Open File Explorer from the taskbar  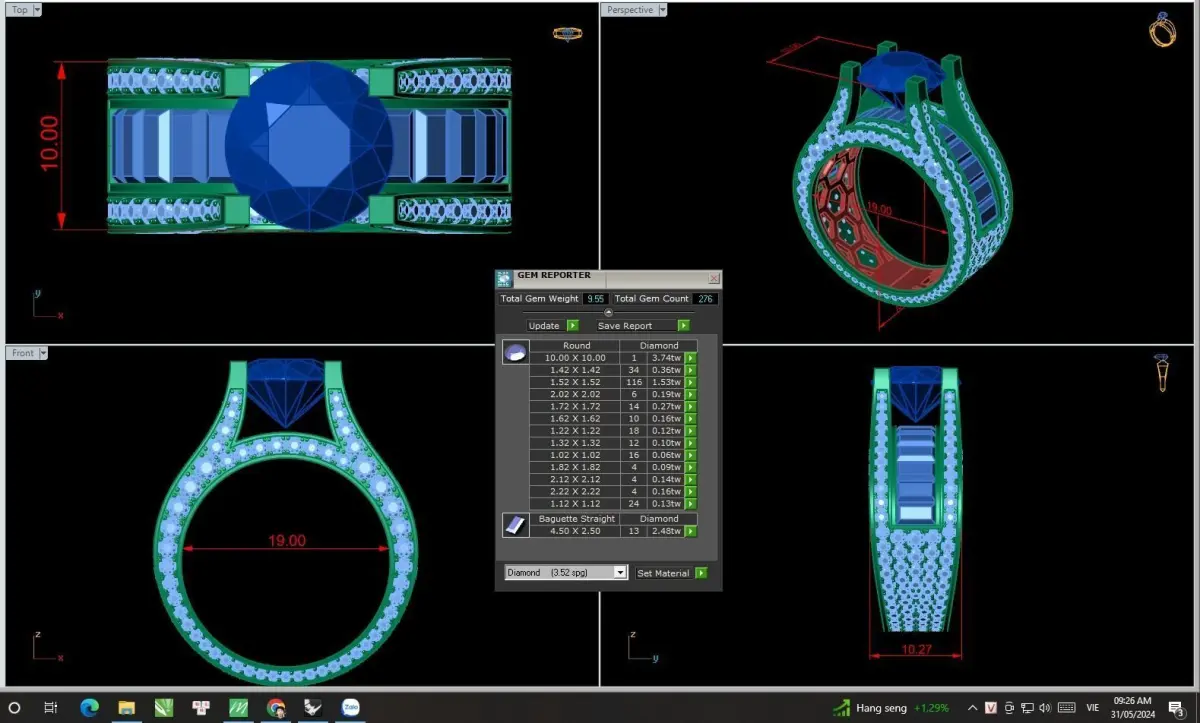(126, 707)
